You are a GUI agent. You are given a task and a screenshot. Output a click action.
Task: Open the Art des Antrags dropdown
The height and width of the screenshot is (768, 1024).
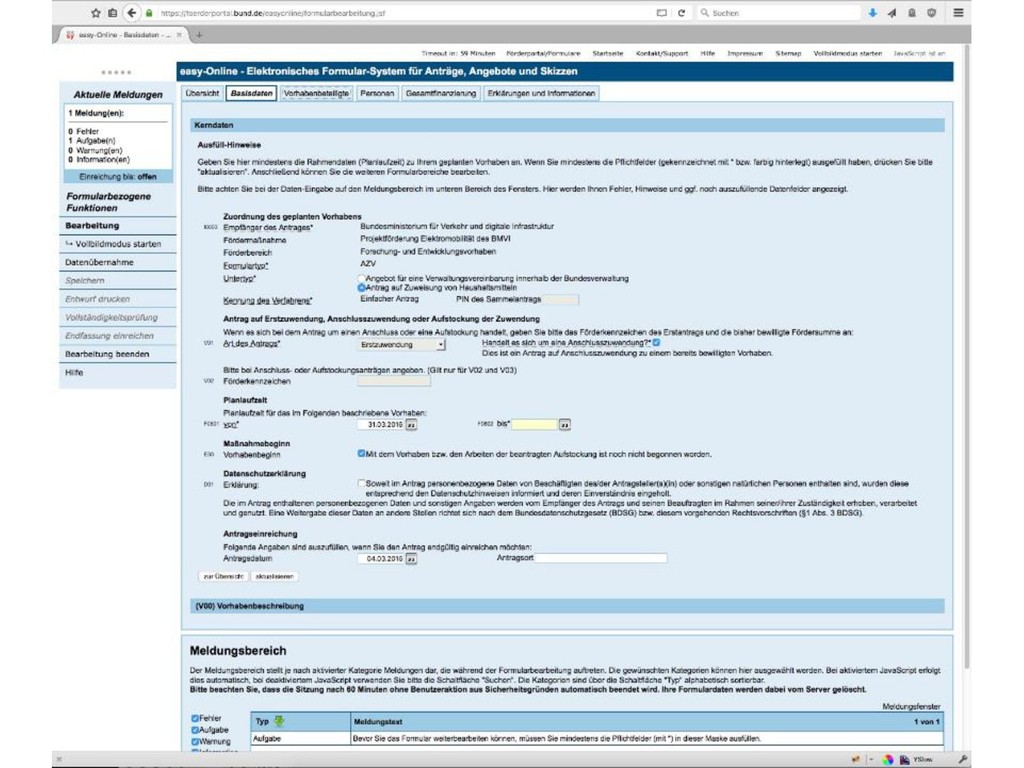tap(401, 344)
